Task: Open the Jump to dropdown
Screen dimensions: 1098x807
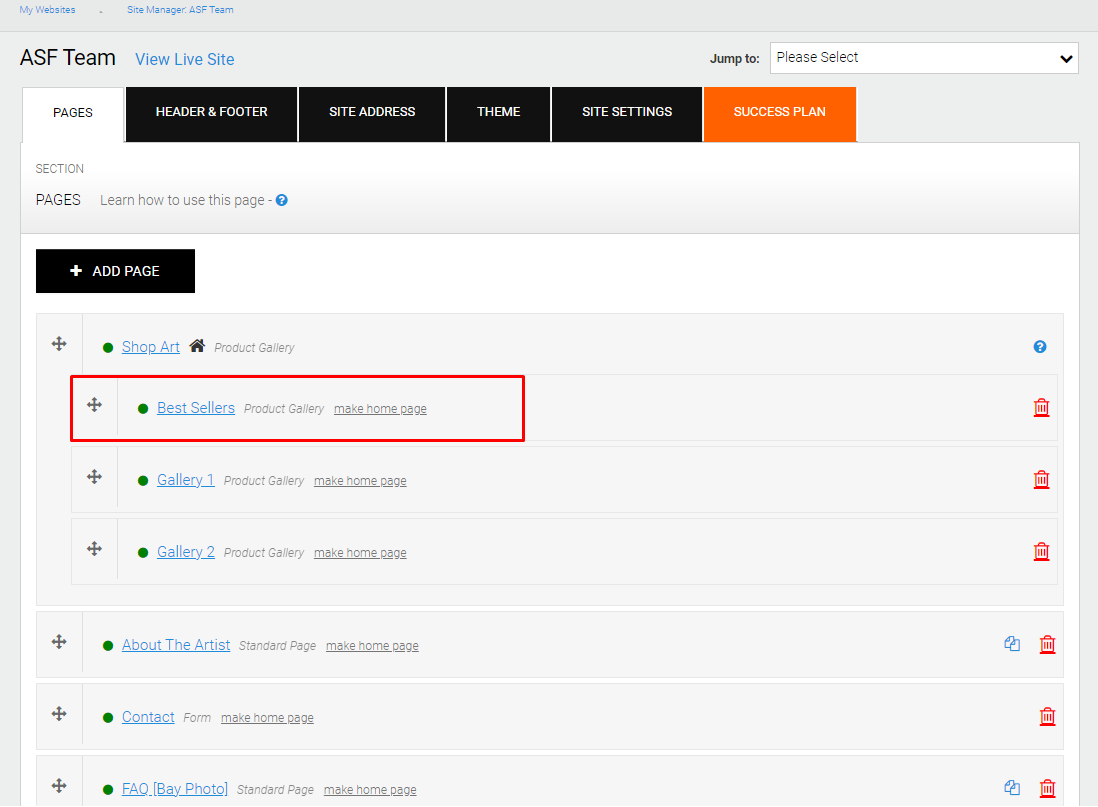Action: (924, 58)
